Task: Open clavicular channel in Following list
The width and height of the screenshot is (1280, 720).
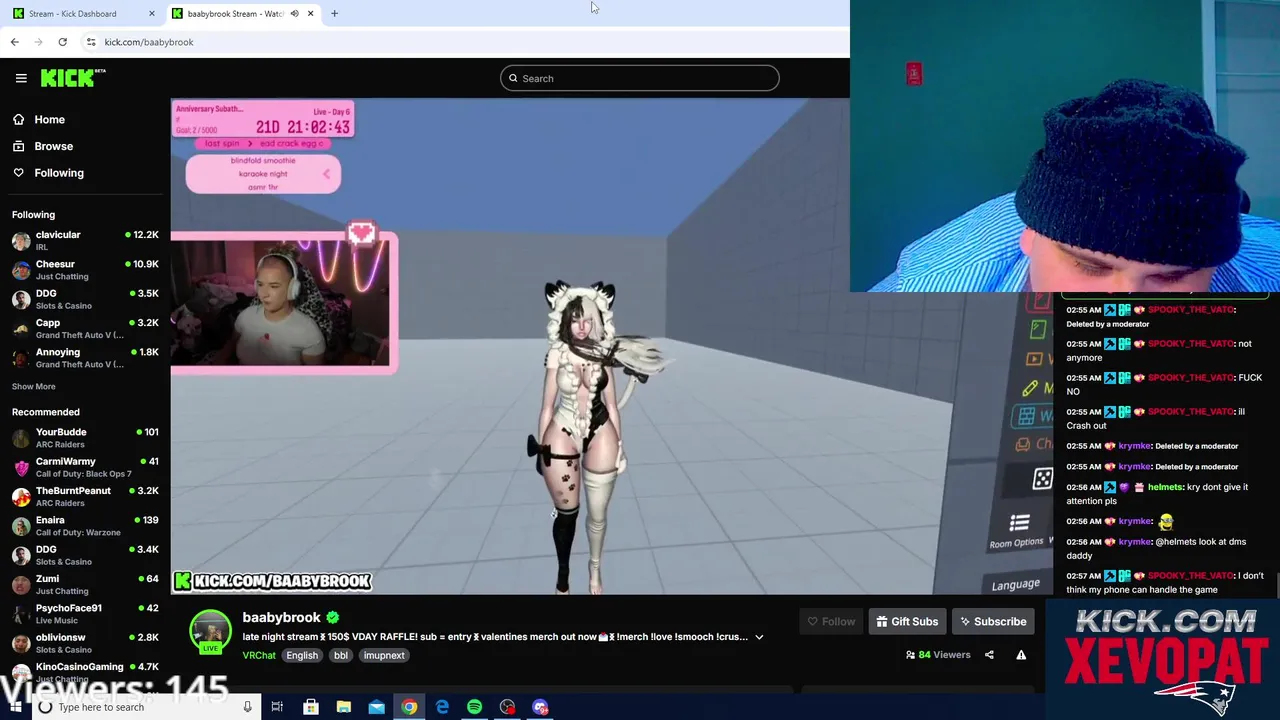Action: coord(85,240)
